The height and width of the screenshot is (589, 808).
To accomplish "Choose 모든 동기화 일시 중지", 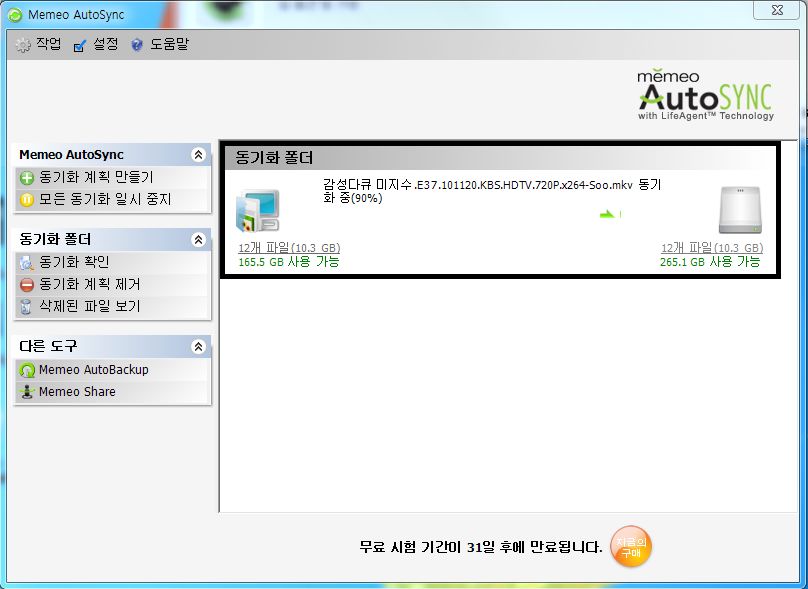I will tap(105, 199).
